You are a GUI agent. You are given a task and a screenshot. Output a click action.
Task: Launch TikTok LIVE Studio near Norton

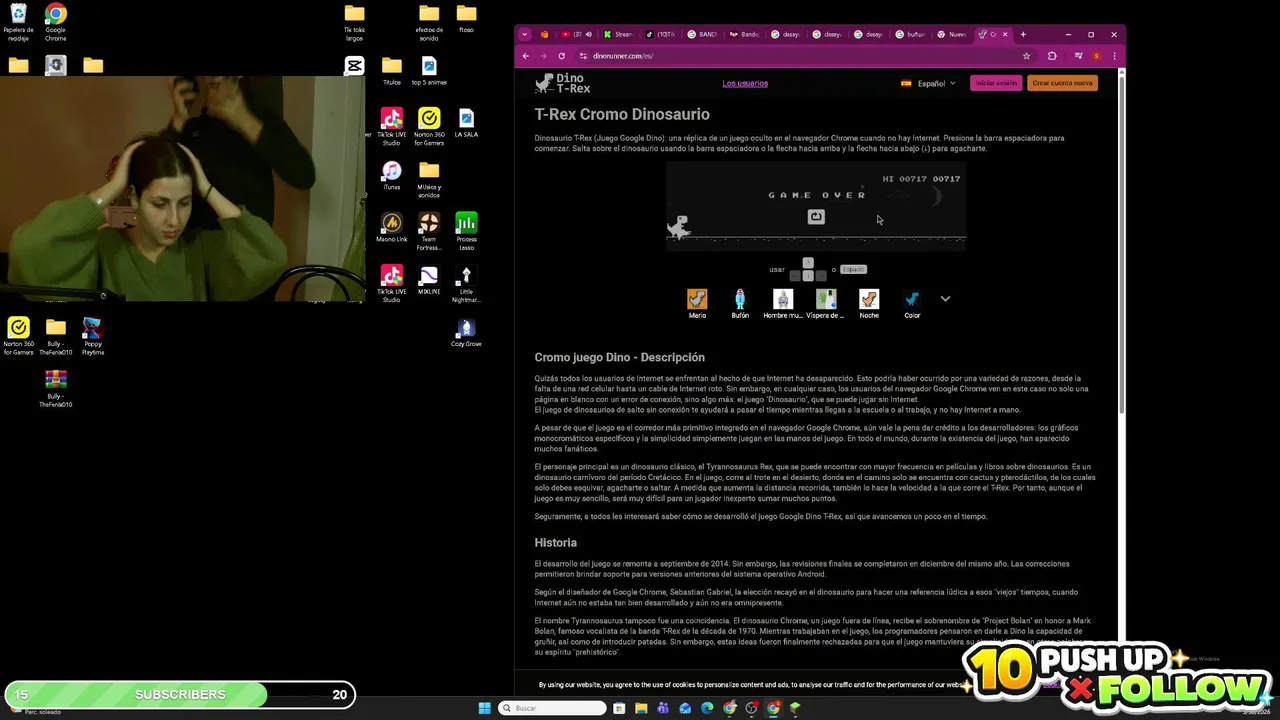pyautogui.click(x=391, y=127)
